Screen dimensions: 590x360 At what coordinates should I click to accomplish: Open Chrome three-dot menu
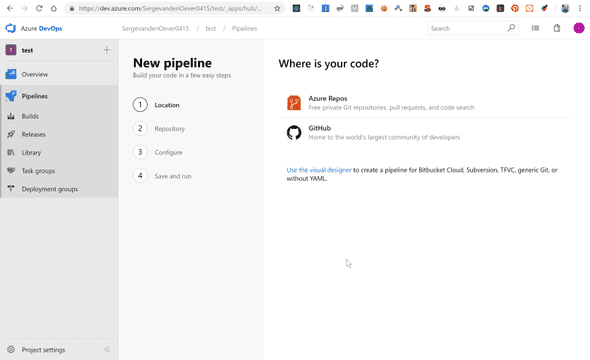point(580,8)
